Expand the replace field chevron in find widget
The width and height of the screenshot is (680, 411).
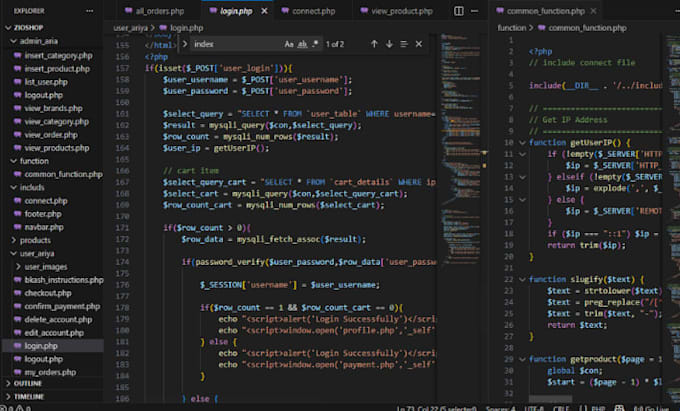pyautogui.click(x=184, y=44)
